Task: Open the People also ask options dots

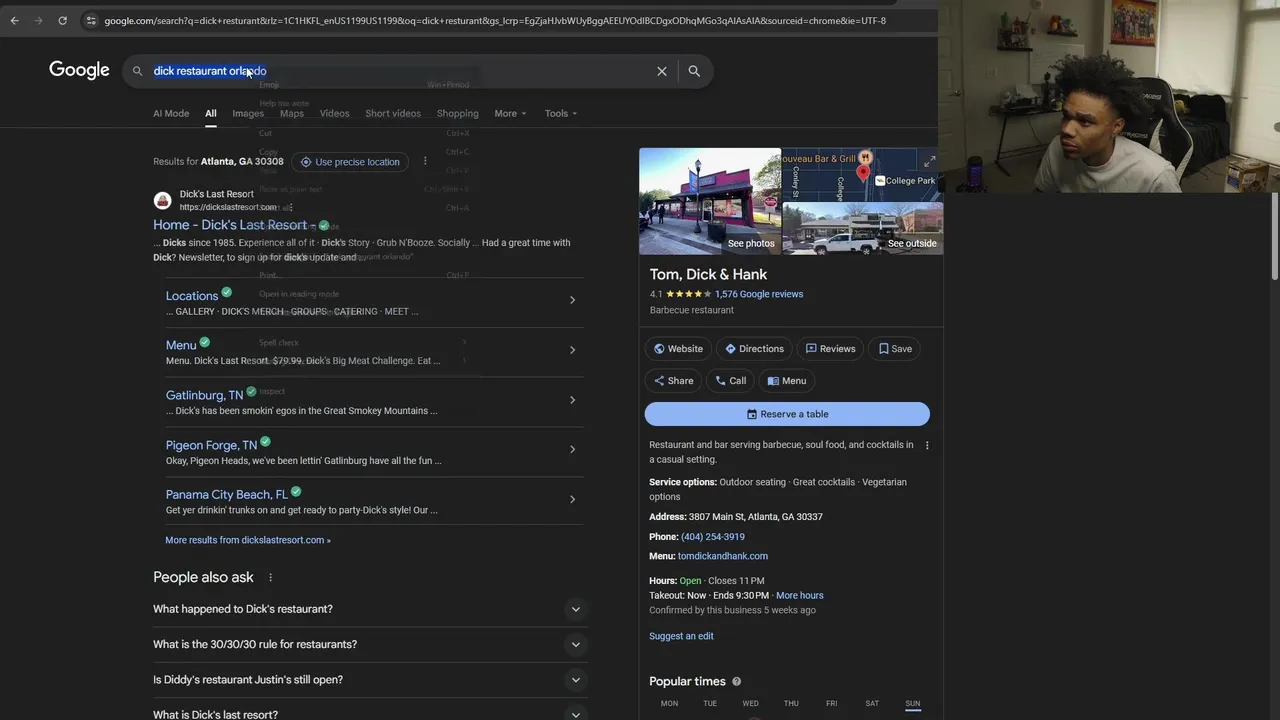Action: point(270,577)
